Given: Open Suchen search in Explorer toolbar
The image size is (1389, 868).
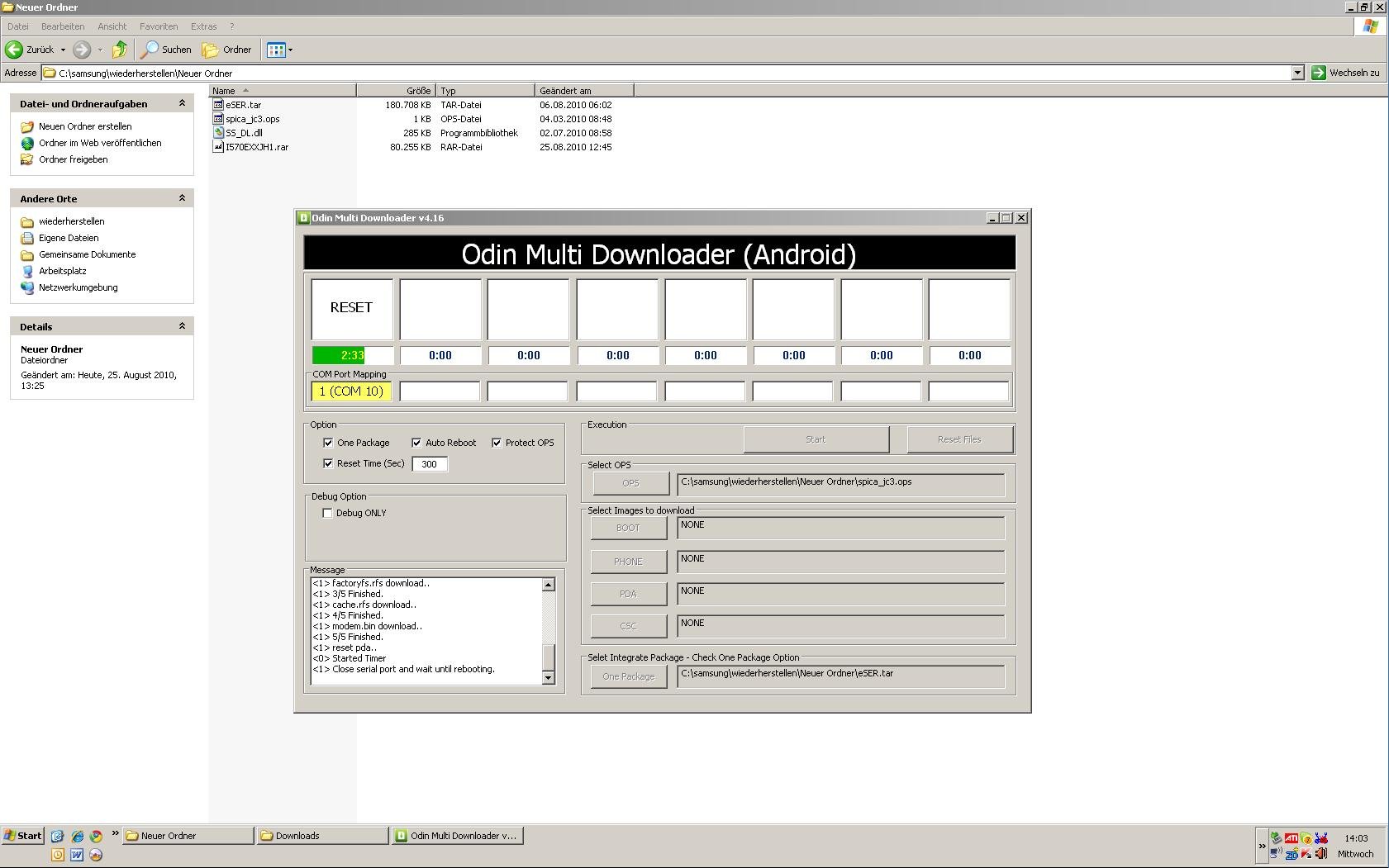Looking at the screenshot, I should point(166,50).
